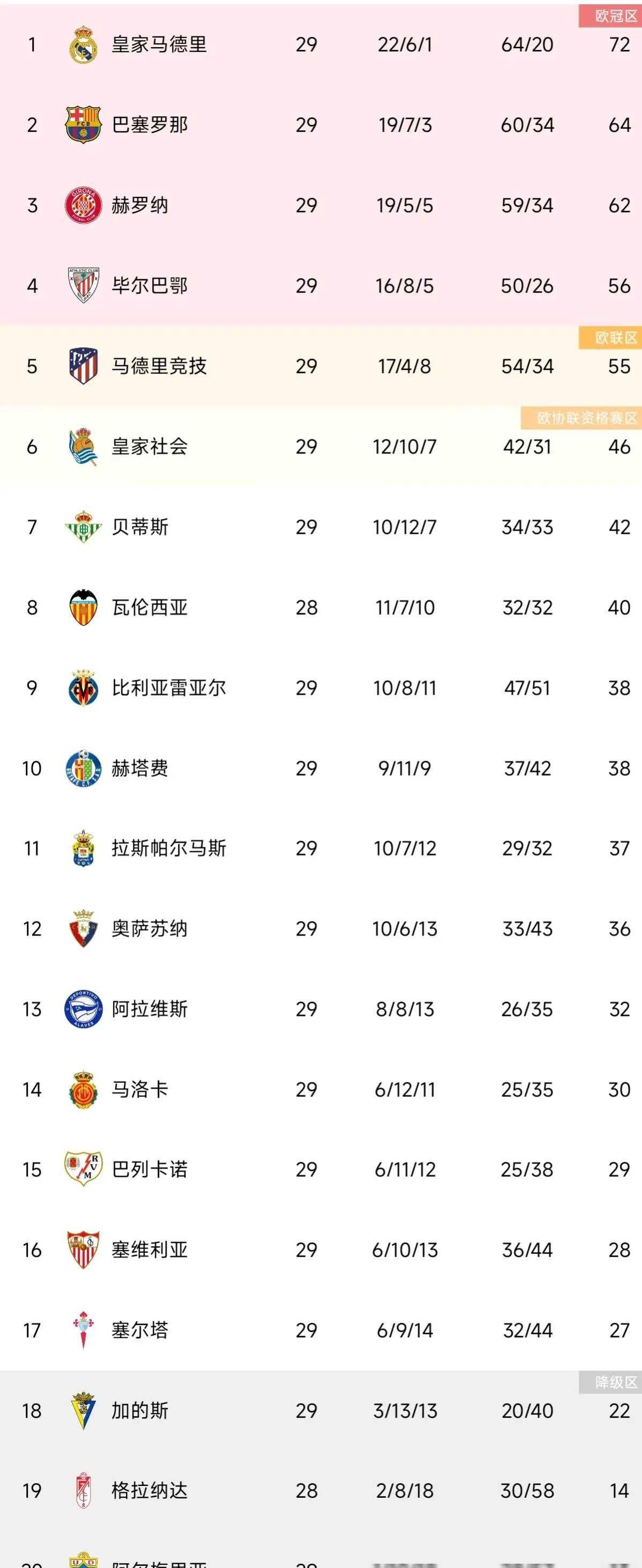Click the Villarreal yellow crest
The width and height of the screenshot is (642, 1568).
tap(83, 688)
